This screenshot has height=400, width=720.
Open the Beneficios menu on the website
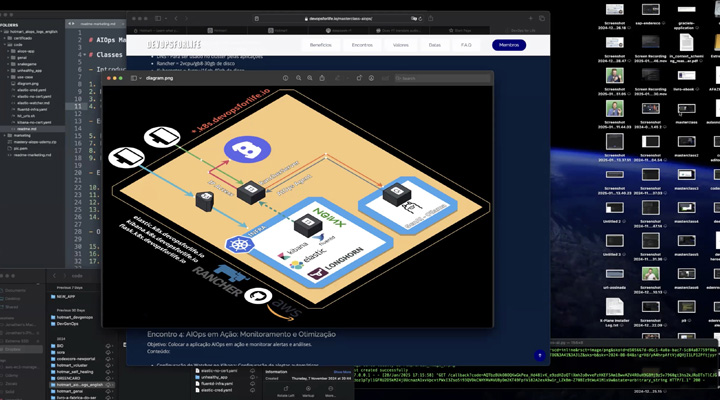[321, 45]
